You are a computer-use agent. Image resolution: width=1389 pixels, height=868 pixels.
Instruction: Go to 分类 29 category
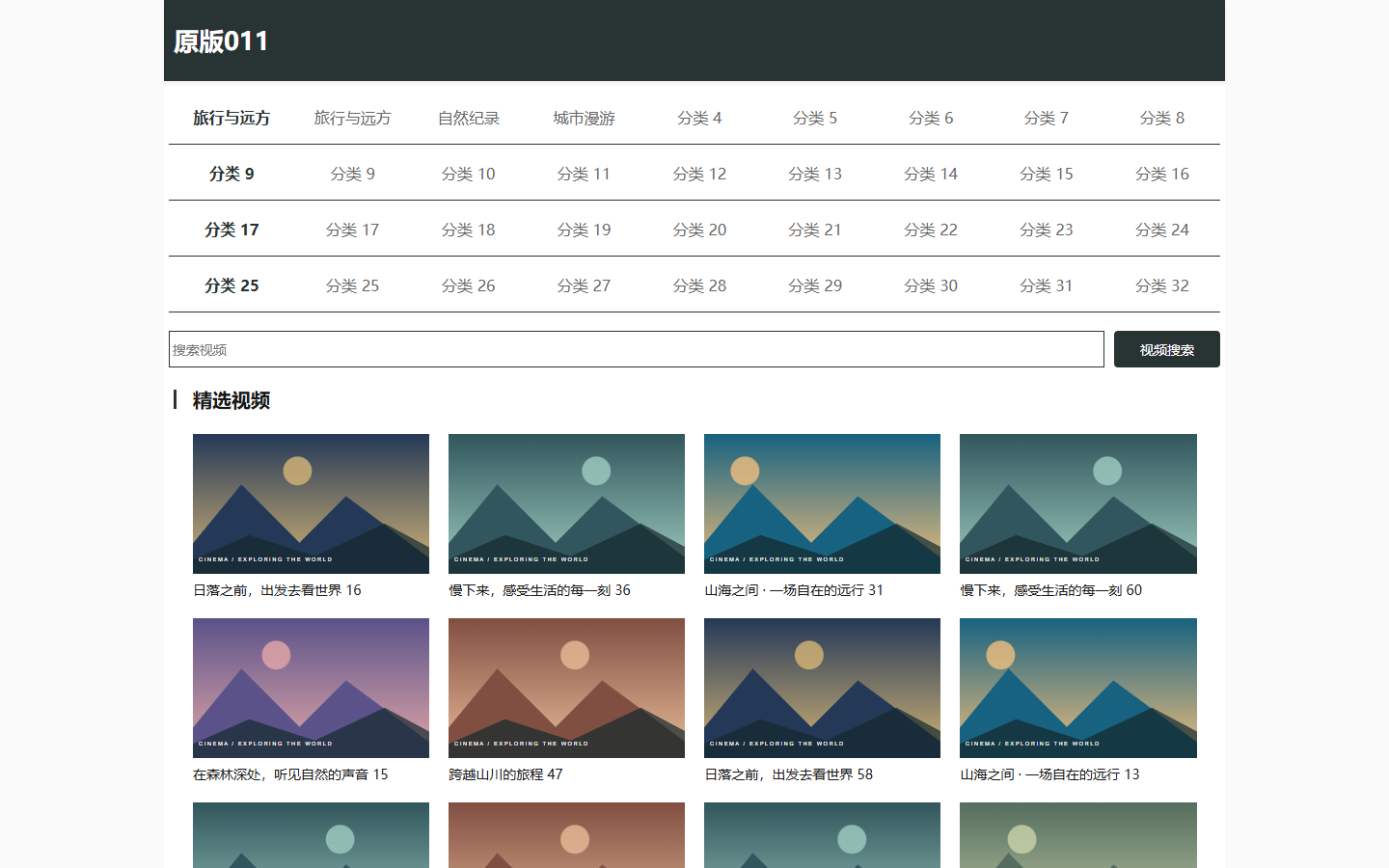[815, 285]
